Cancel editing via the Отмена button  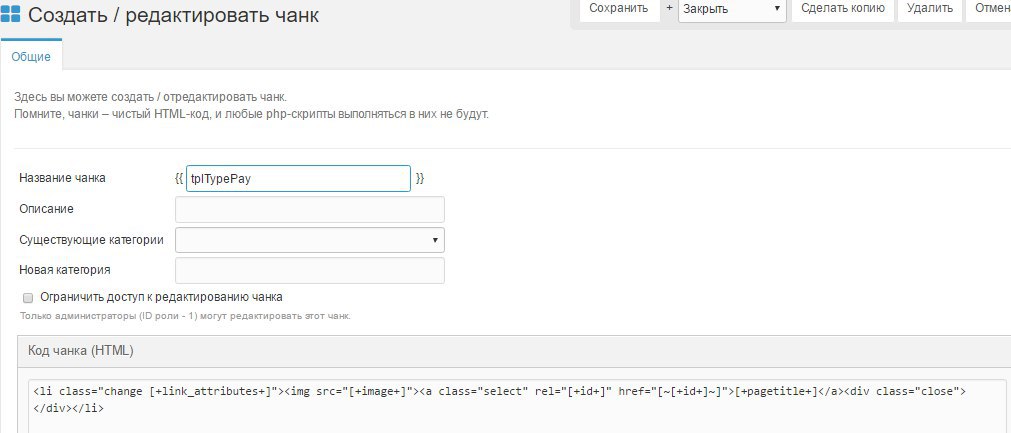click(988, 9)
